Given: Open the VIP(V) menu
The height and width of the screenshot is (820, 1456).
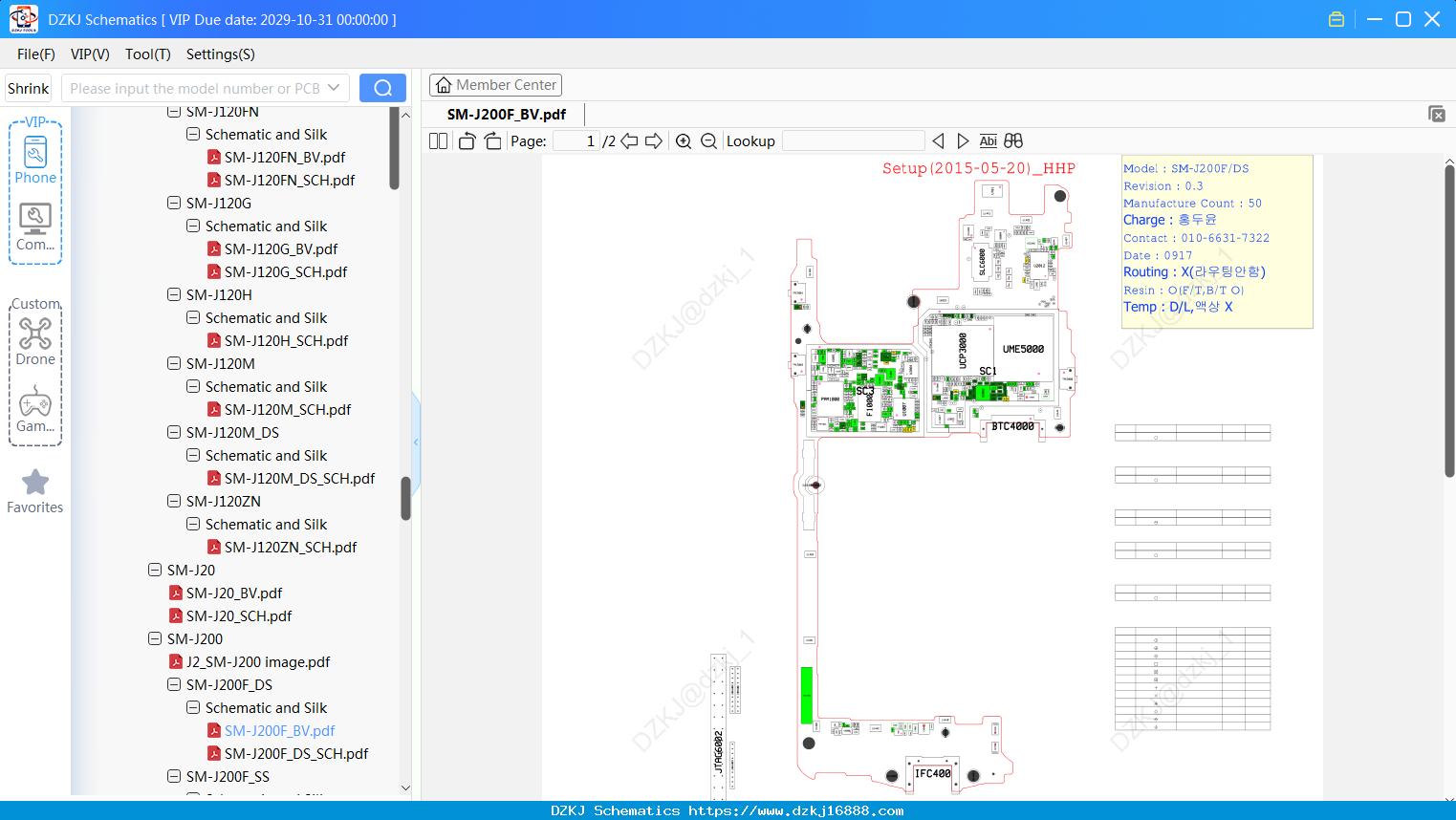Looking at the screenshot, I should coord(90,54).
